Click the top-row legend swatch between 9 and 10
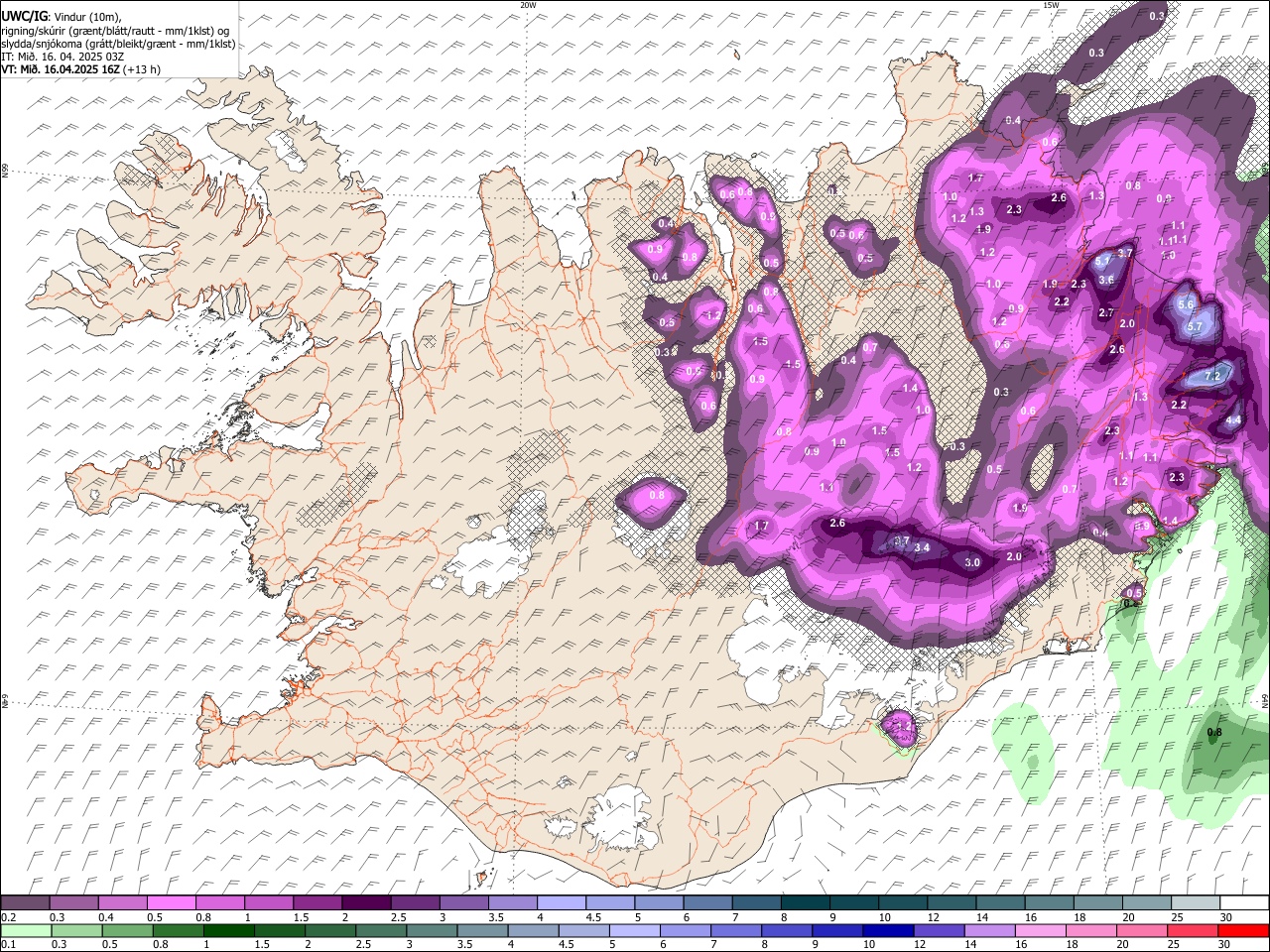The height and width of the screenshot is (952, 1270). 854,903
